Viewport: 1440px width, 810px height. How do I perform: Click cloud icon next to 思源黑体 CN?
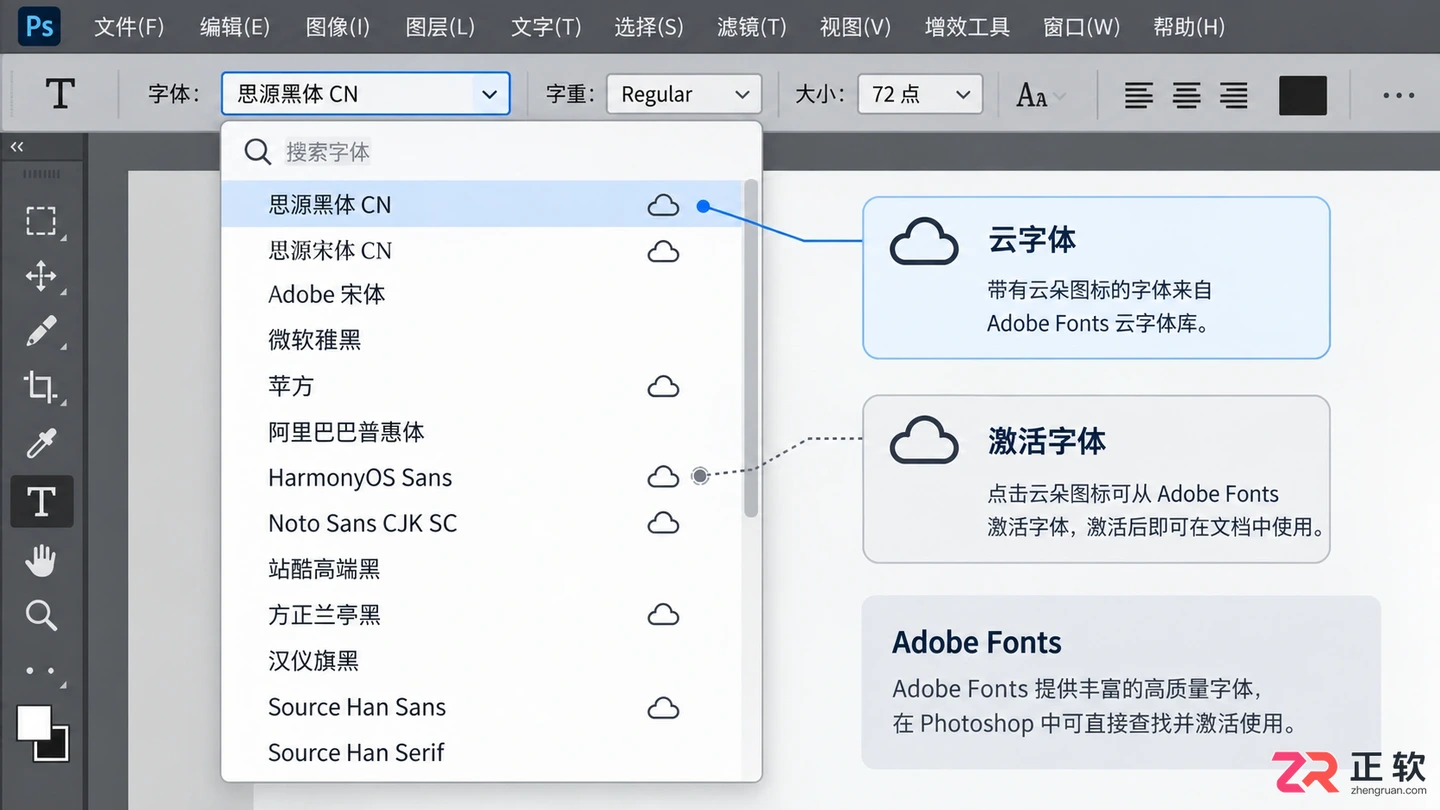click(663, 205)
